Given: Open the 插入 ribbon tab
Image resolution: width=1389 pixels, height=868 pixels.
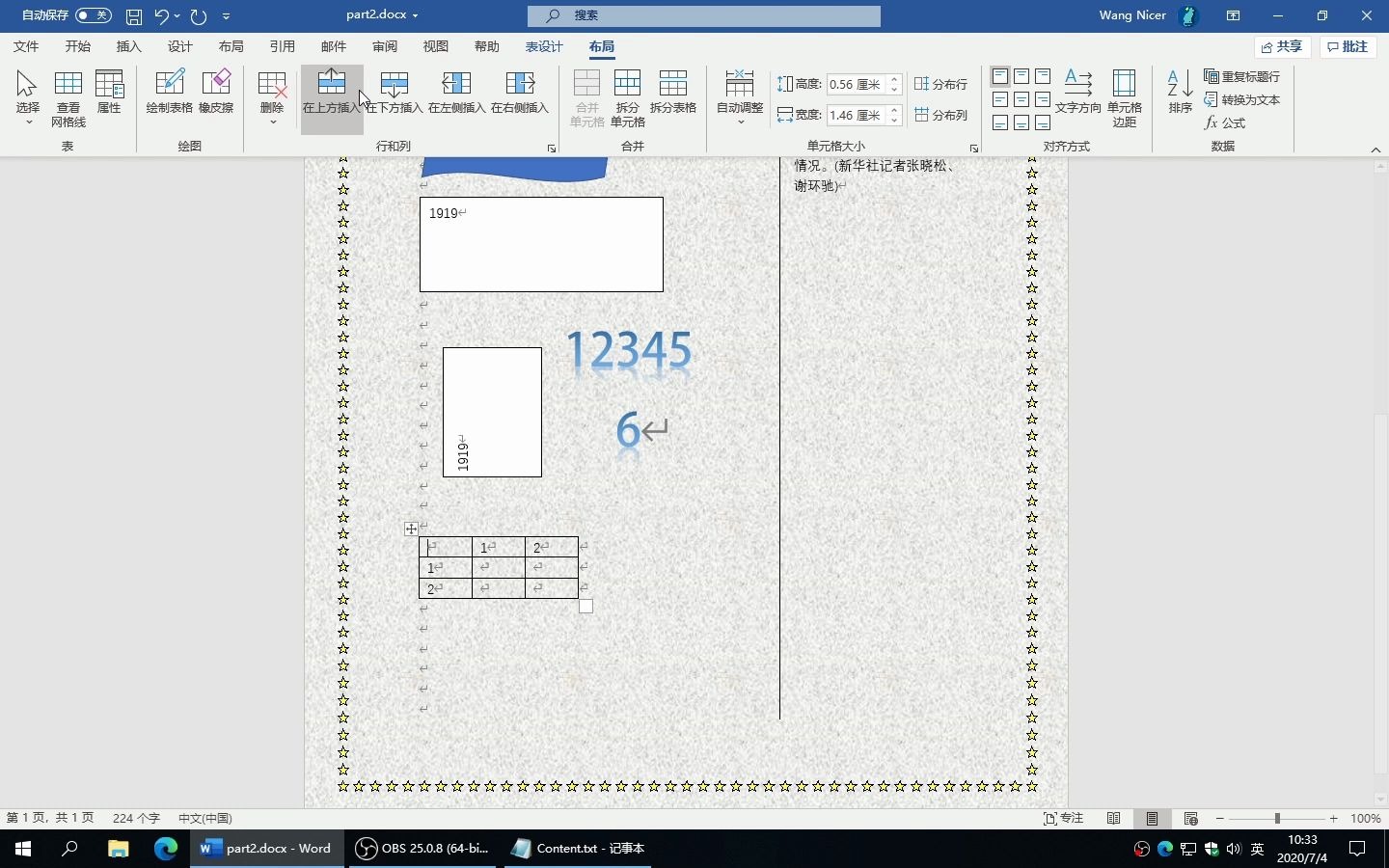Looking at the screenshot, I should point(128,45).
